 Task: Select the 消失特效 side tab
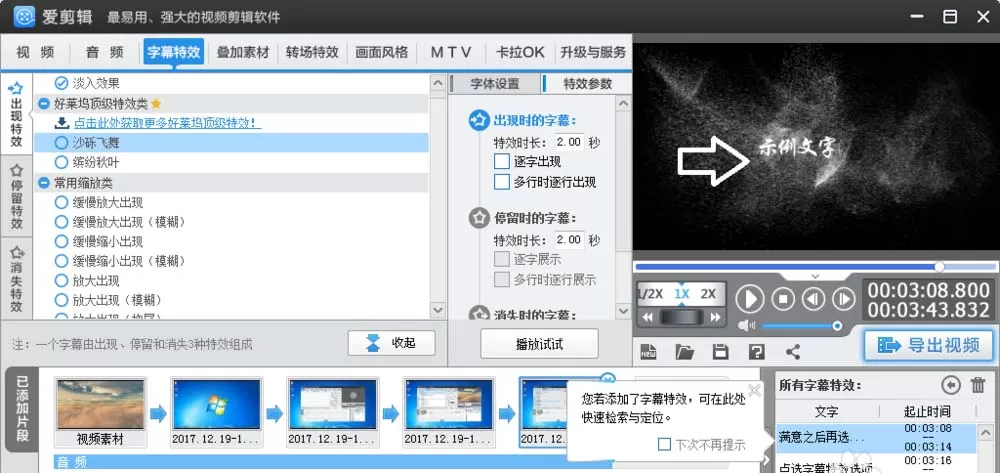coord(17,279)
